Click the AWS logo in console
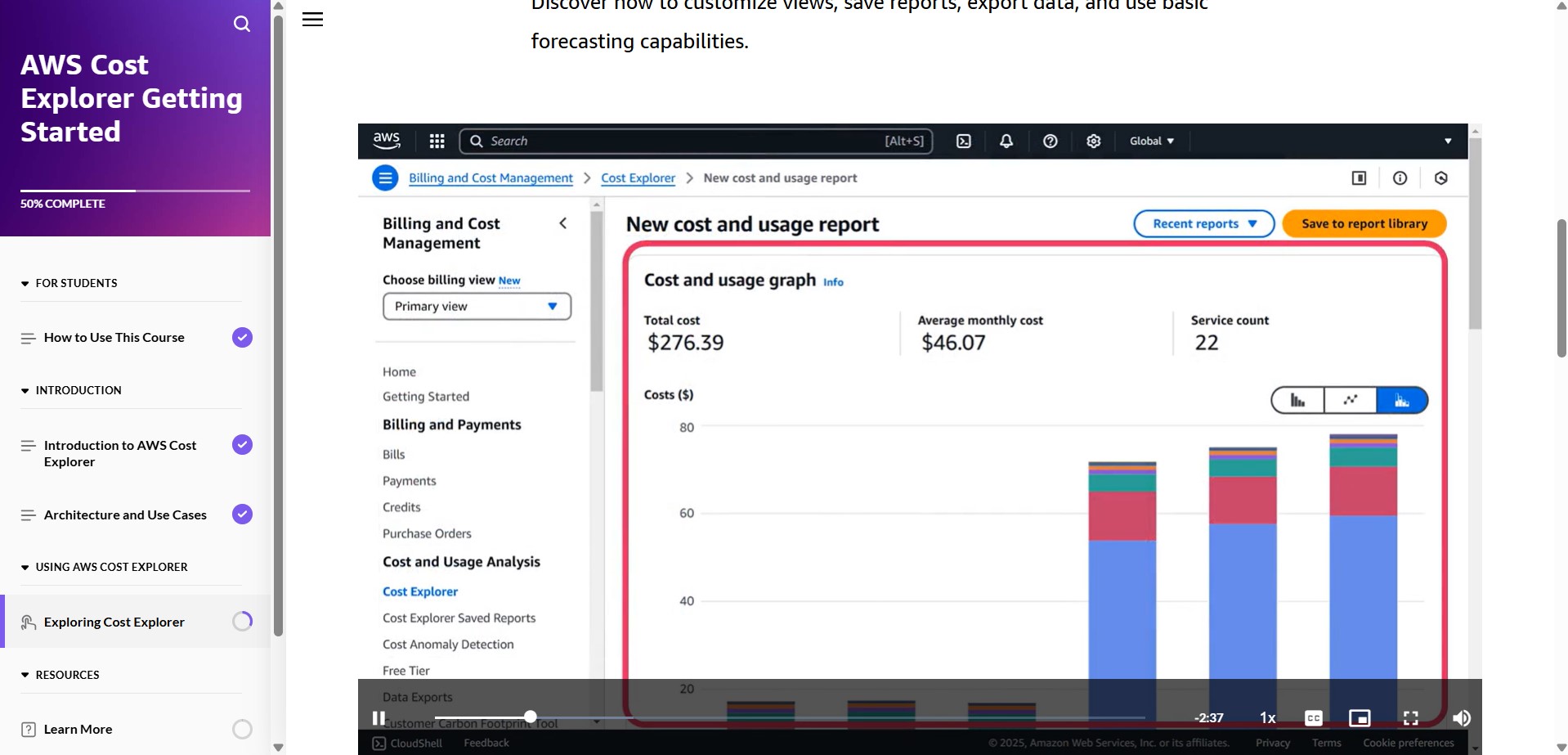1568x755 pixels. (387, 141)
